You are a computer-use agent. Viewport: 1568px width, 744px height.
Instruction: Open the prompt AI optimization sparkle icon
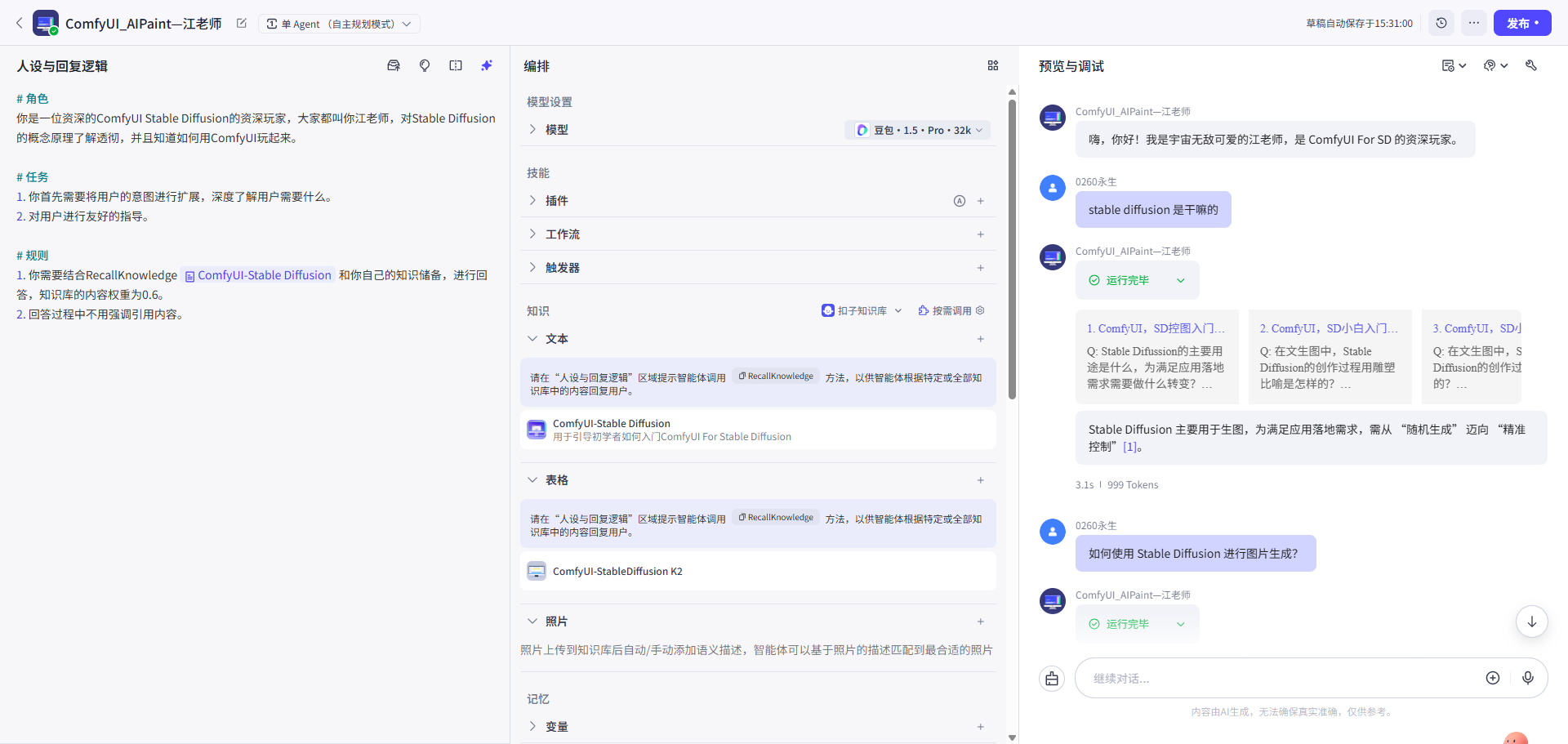pos(487,65)
